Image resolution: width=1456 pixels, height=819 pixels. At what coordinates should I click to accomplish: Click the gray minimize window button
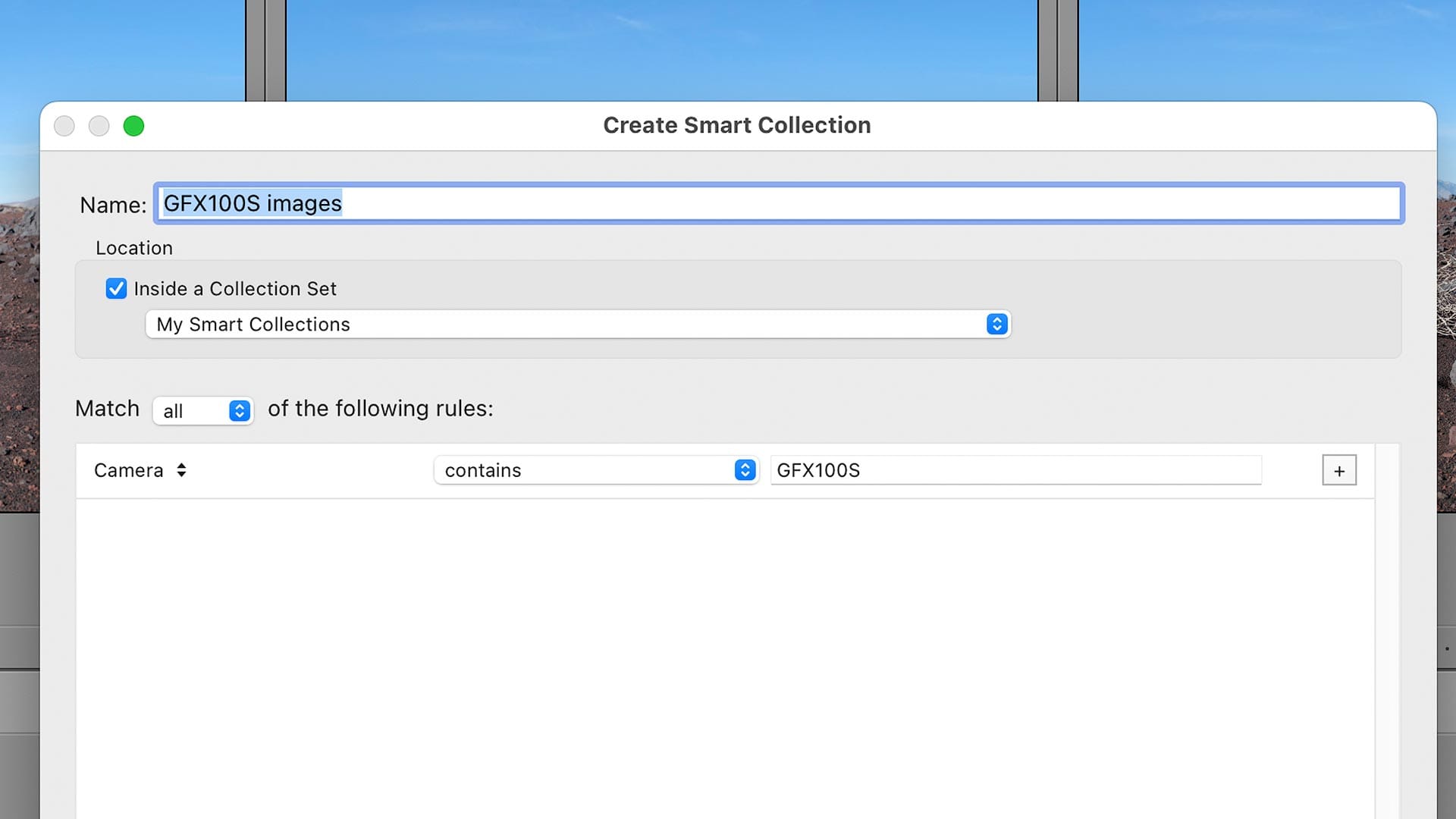(x=99, y=126)
